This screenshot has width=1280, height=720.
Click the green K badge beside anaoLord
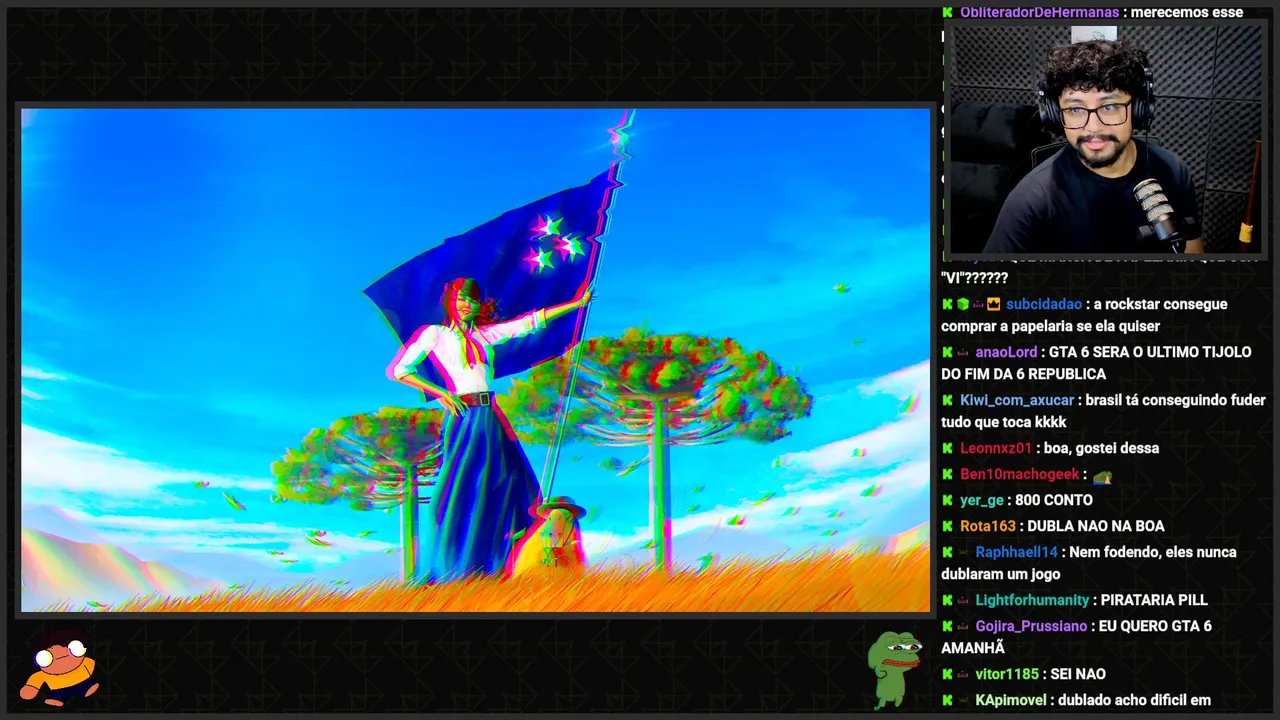[947, 352]
